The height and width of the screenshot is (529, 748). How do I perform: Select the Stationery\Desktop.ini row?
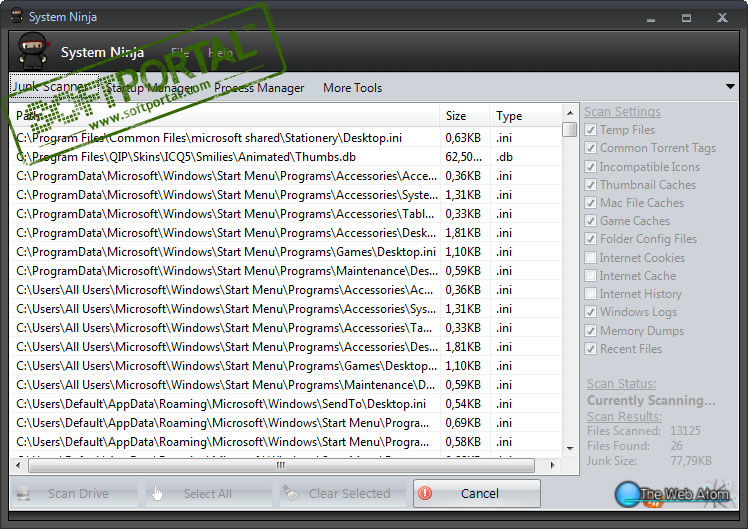[285, 138]
